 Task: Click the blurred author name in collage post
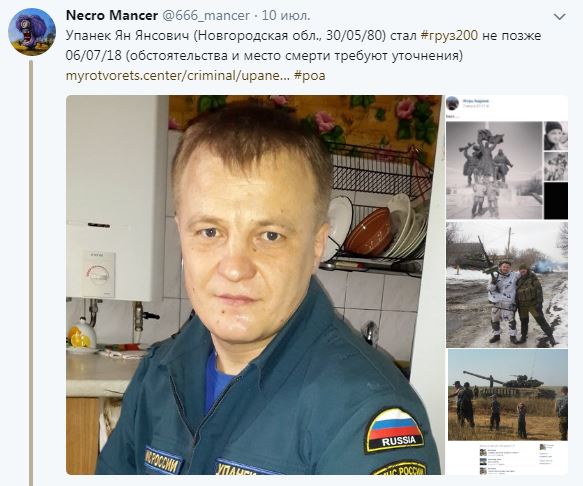click(476, 101)
